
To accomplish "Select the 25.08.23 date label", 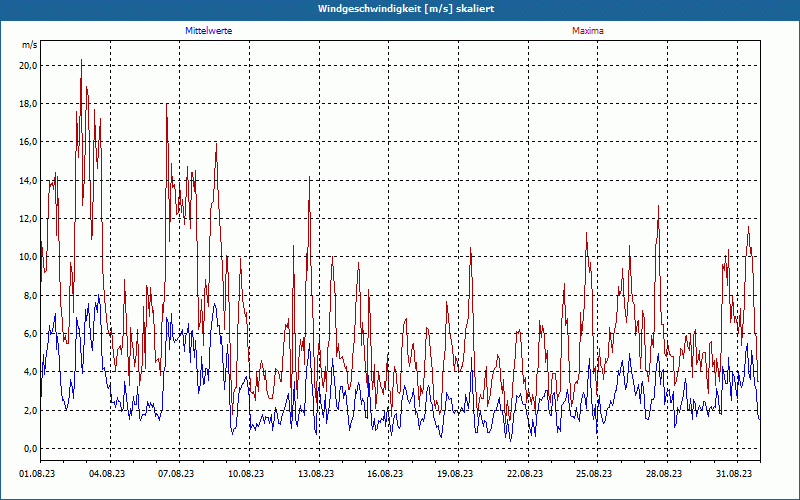I will tap(594, 473).
